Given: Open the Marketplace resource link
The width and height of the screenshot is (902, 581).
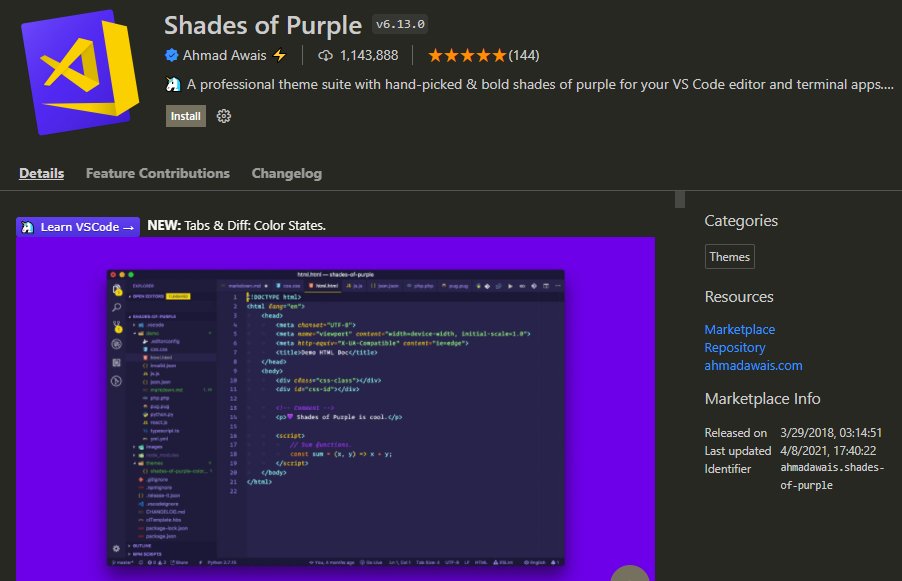Looking at the screenshot, I should click(x=740, y=330).
